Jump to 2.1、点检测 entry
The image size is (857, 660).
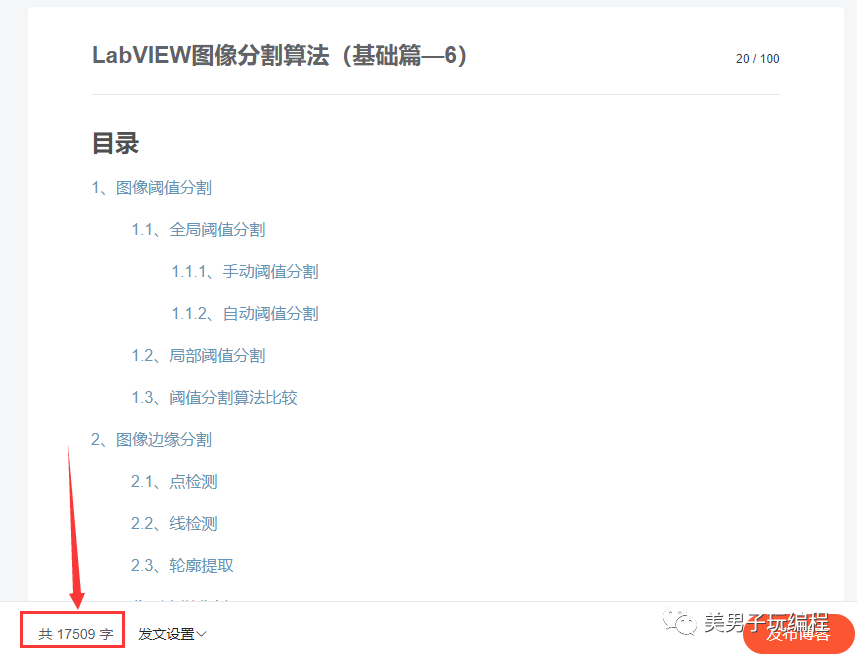click(x=174, y=482)
